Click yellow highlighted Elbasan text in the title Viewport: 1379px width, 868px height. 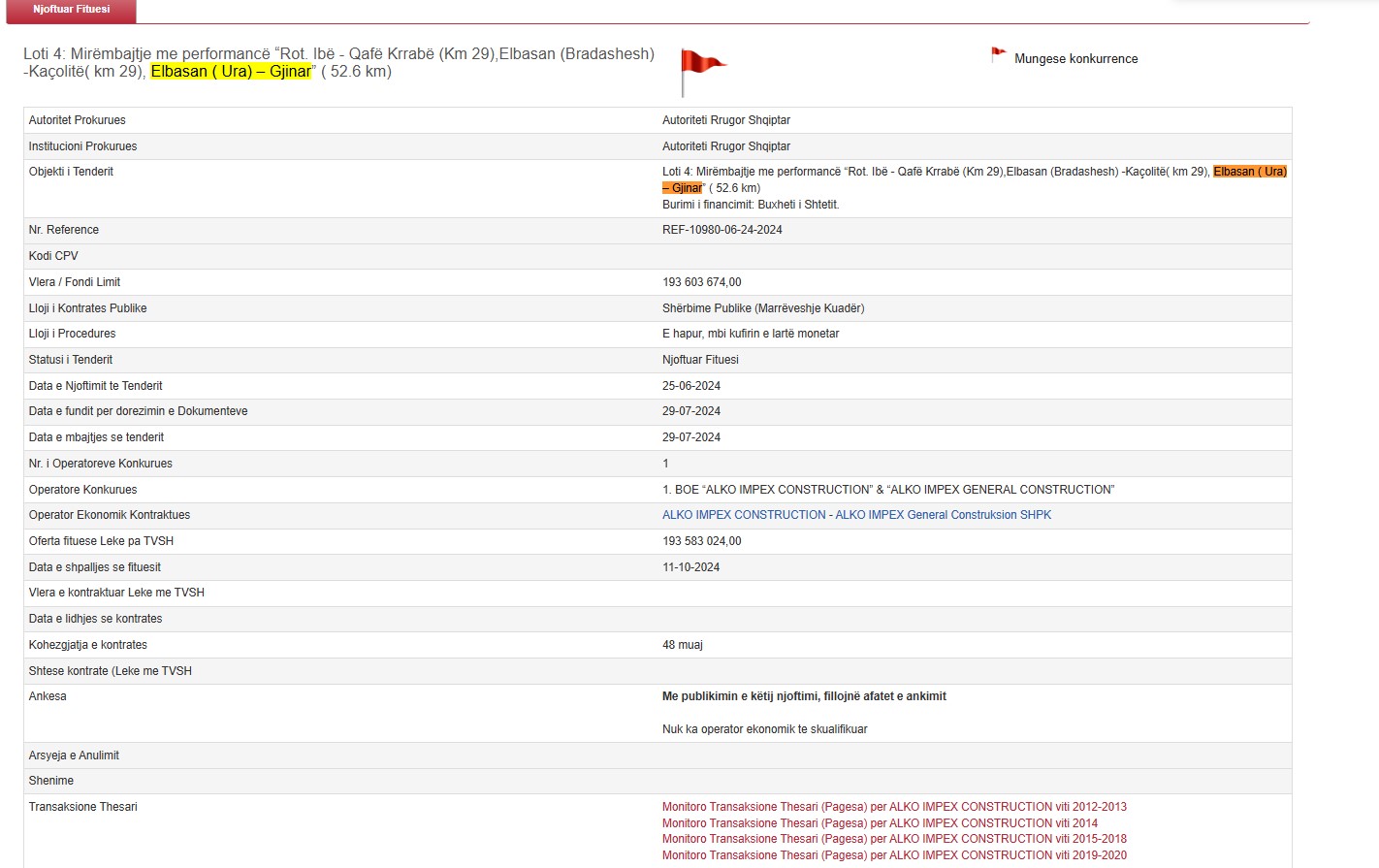coord(231,72)
